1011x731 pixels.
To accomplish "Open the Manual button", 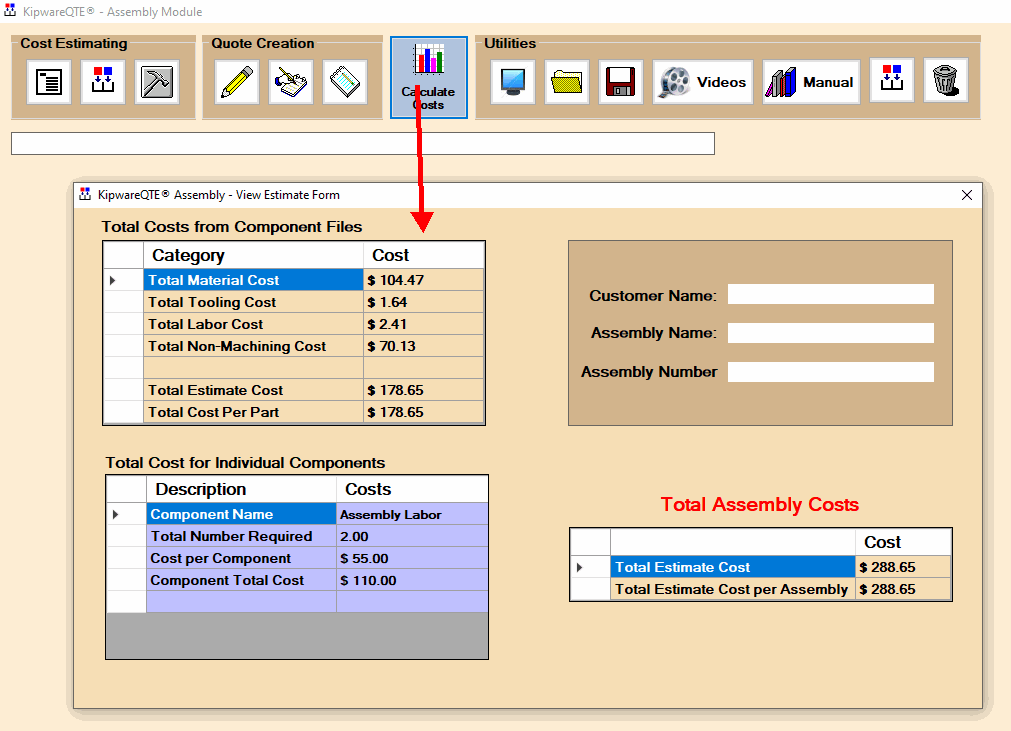I will [811, 82].
